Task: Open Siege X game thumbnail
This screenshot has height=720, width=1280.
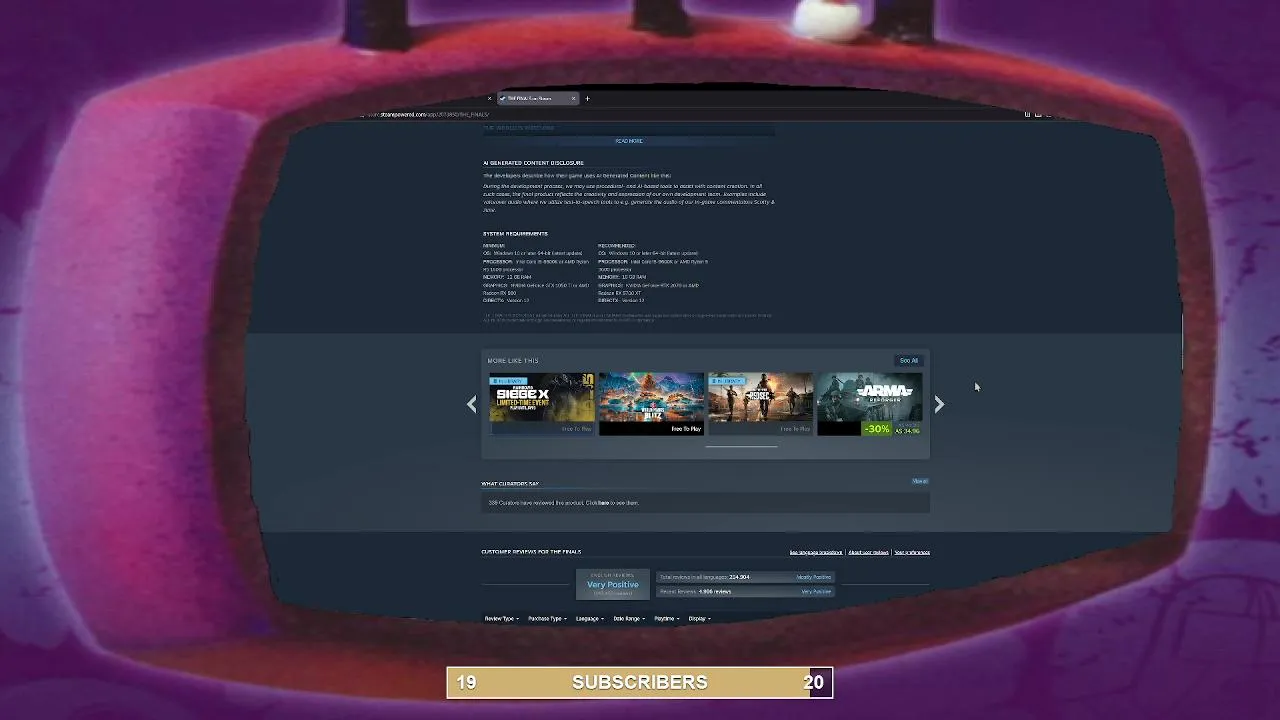Action: 542,404
